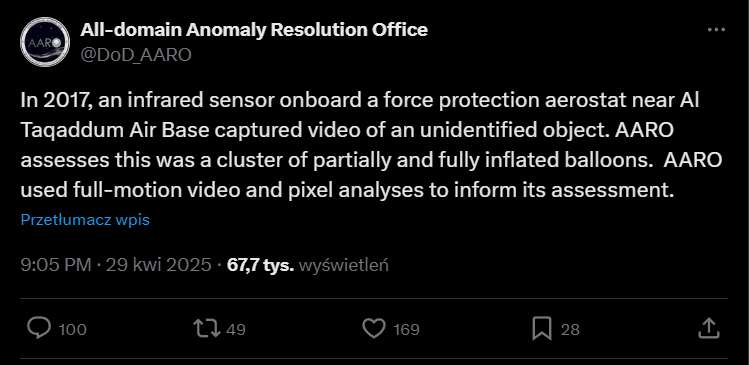
Task: Click the 49 reposts count
Action: (x=235, y=329)
